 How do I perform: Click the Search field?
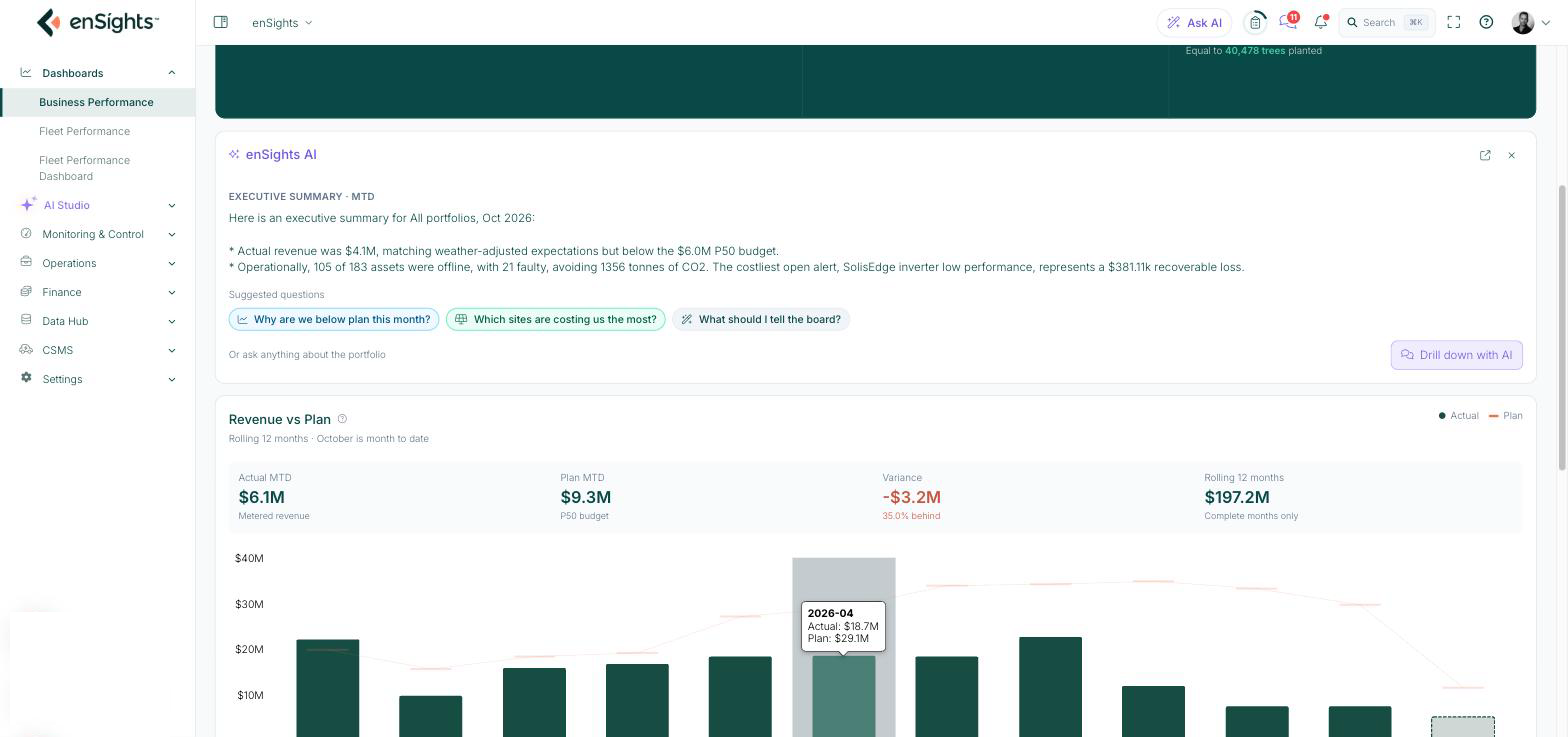1387,22
